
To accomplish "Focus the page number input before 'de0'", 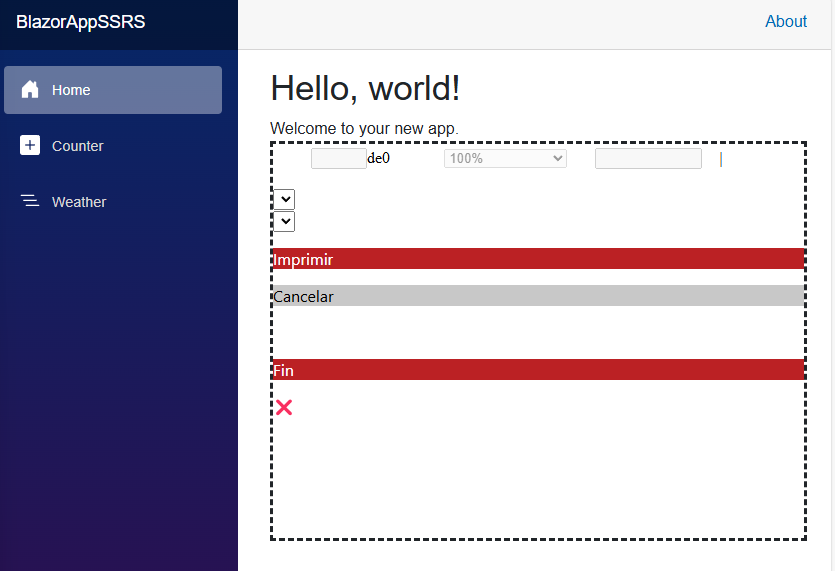I will (339, 159).
